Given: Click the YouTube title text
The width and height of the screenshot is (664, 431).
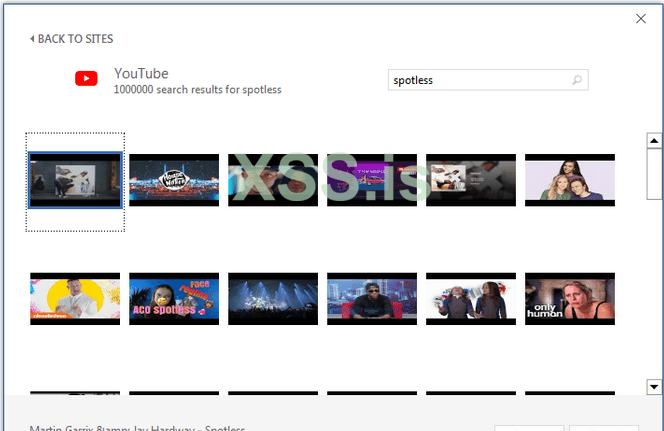Looking at the screenshot, I should pos(141,74).
